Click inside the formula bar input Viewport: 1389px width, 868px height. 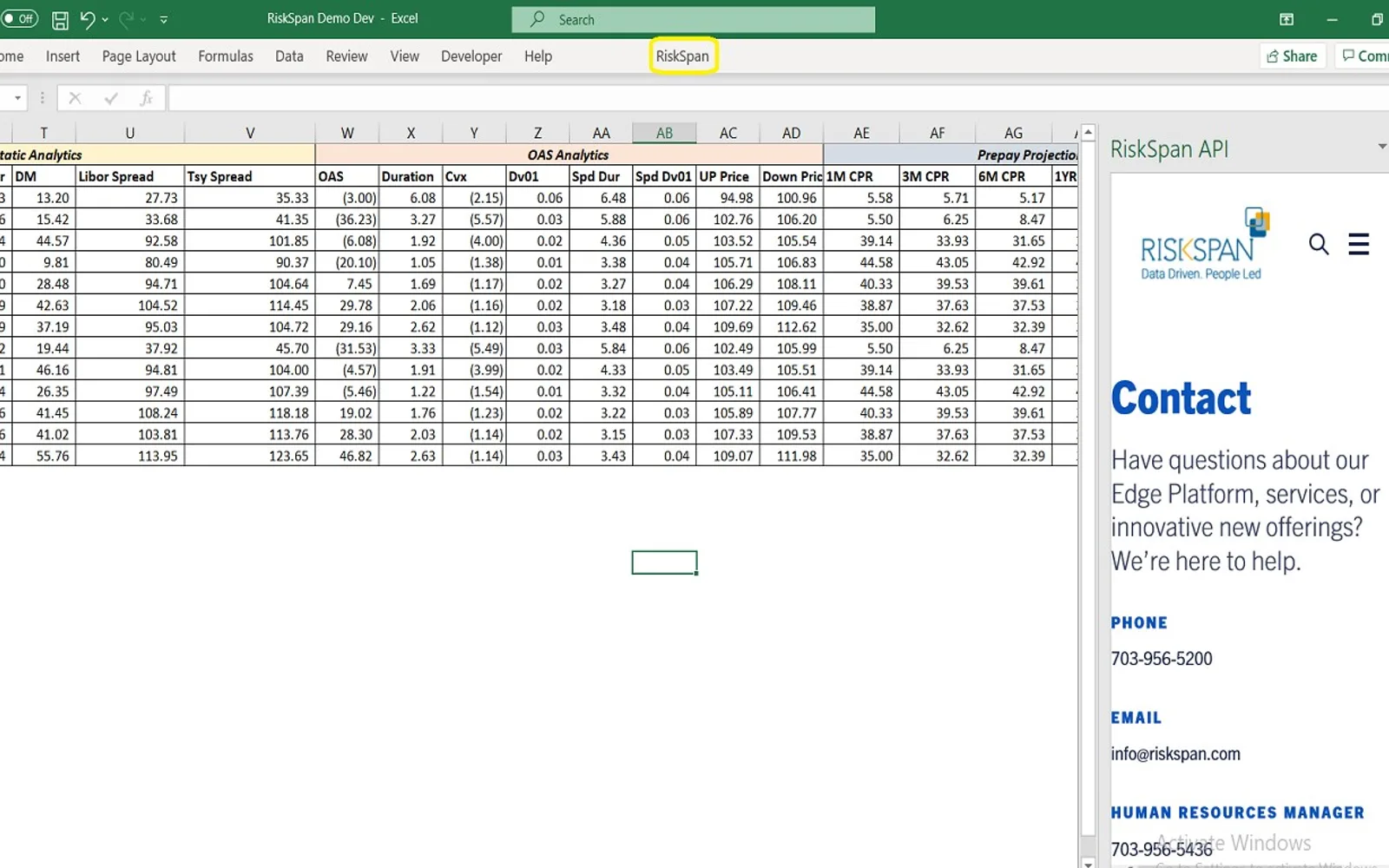(778, 98)
